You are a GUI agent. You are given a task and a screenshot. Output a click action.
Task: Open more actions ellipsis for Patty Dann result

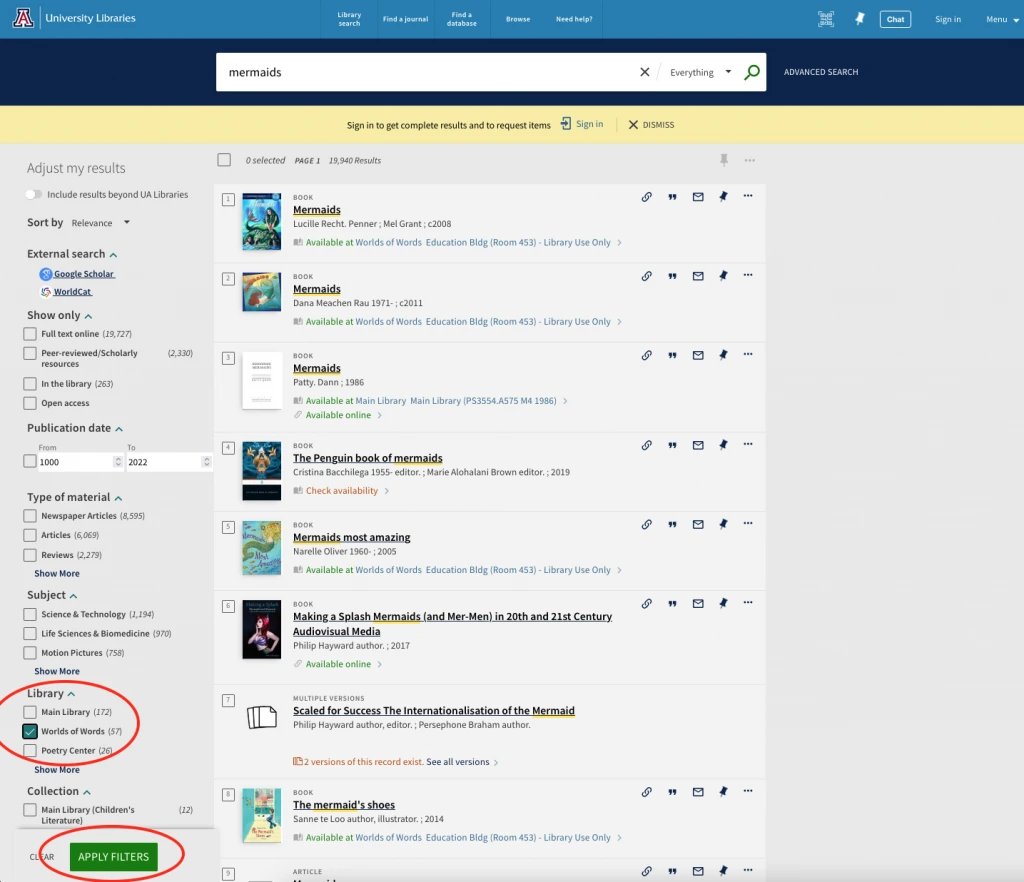(748, 355)
